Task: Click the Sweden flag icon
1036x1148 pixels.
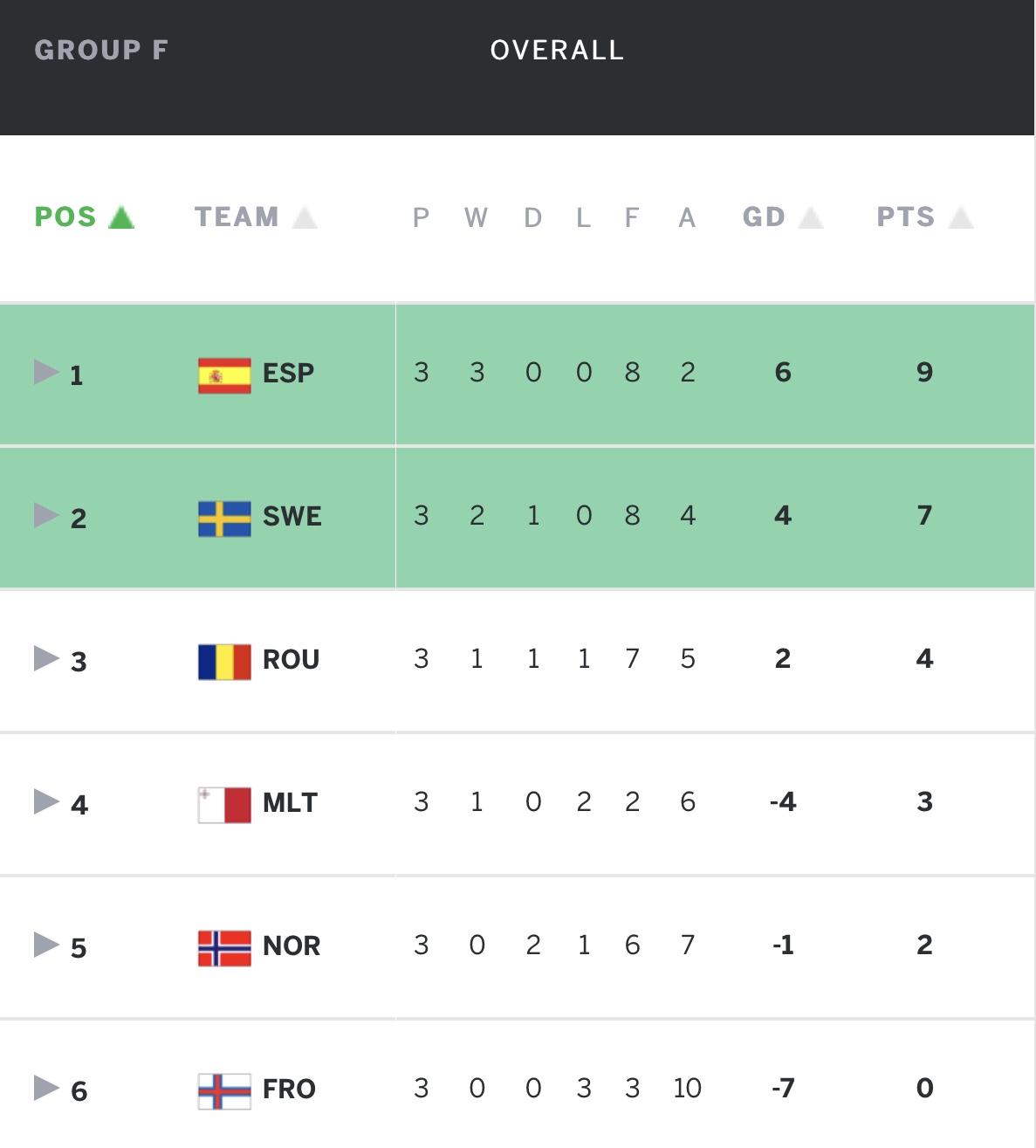Action: pos(224,519)
